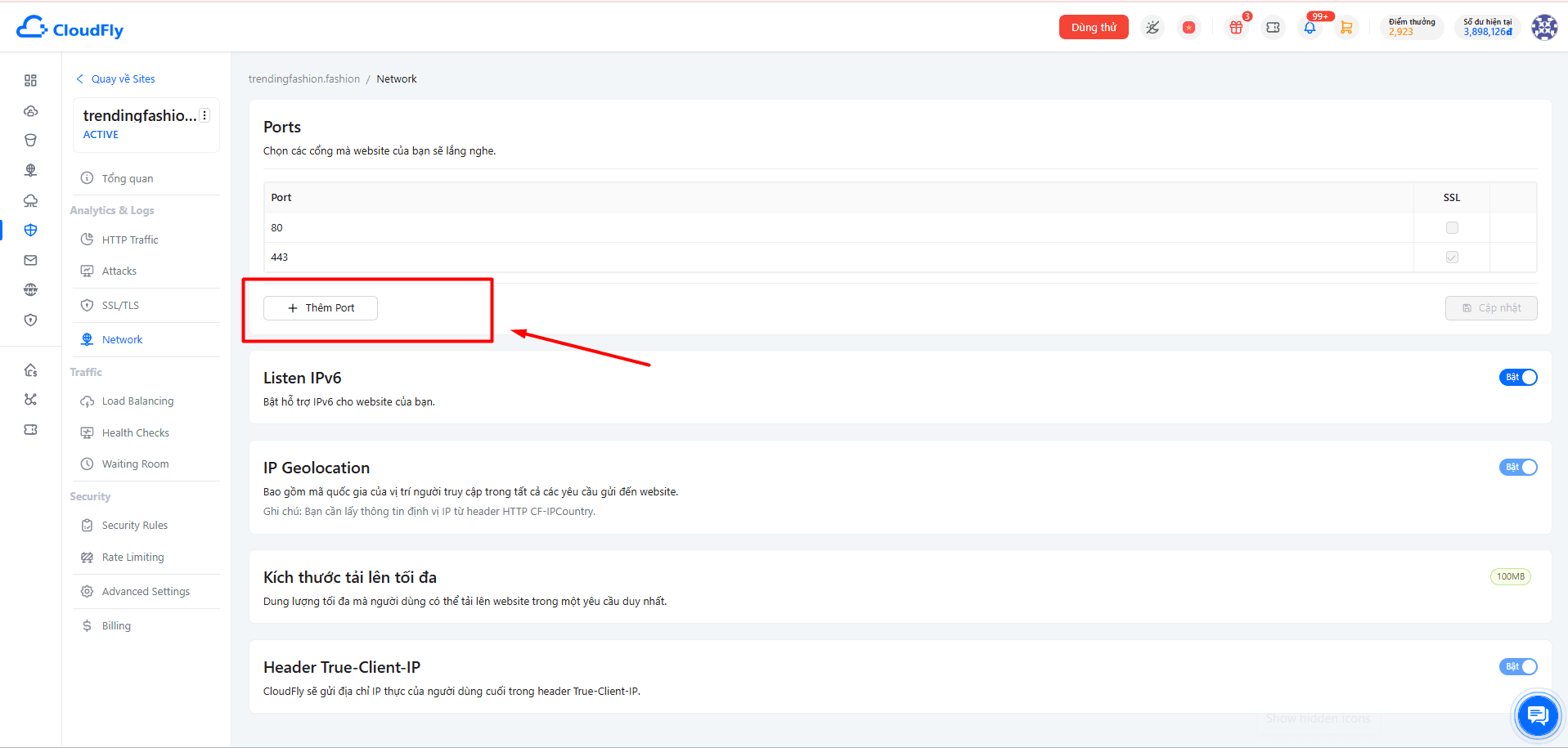Open the live chat bubble icon

pyautogui.click(x=1538, y=716)
